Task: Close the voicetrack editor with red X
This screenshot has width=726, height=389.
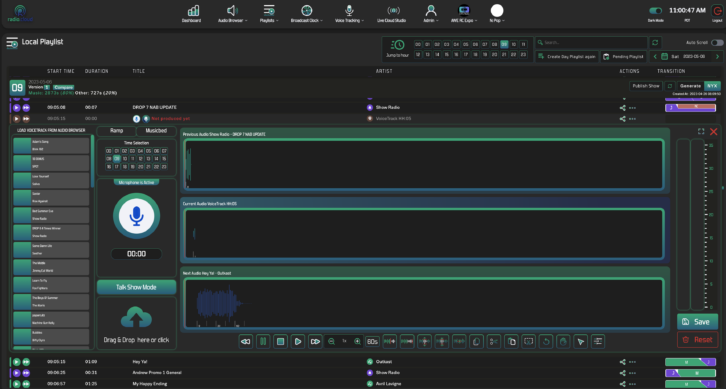Action: 713,132
